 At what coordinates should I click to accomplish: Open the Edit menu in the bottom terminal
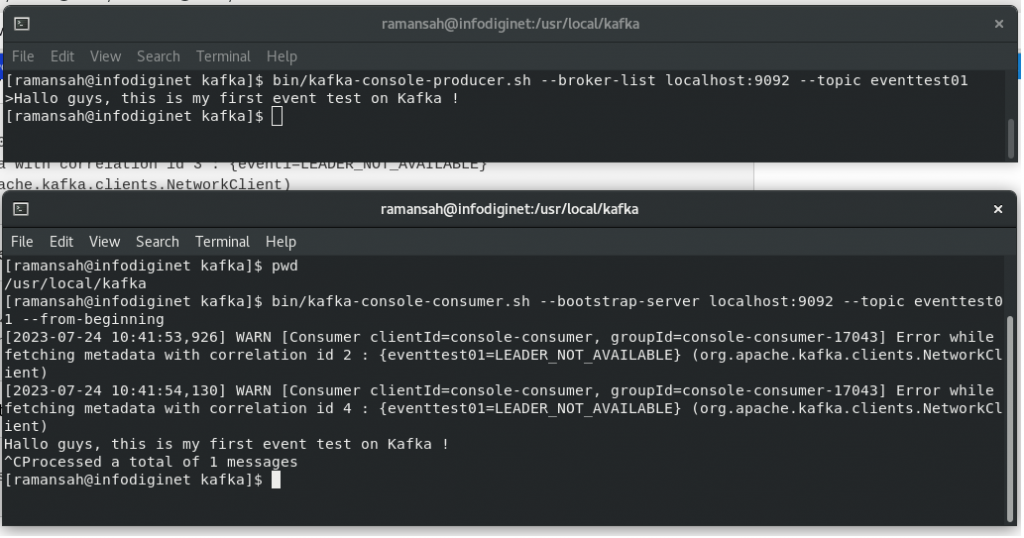(61, 242)
